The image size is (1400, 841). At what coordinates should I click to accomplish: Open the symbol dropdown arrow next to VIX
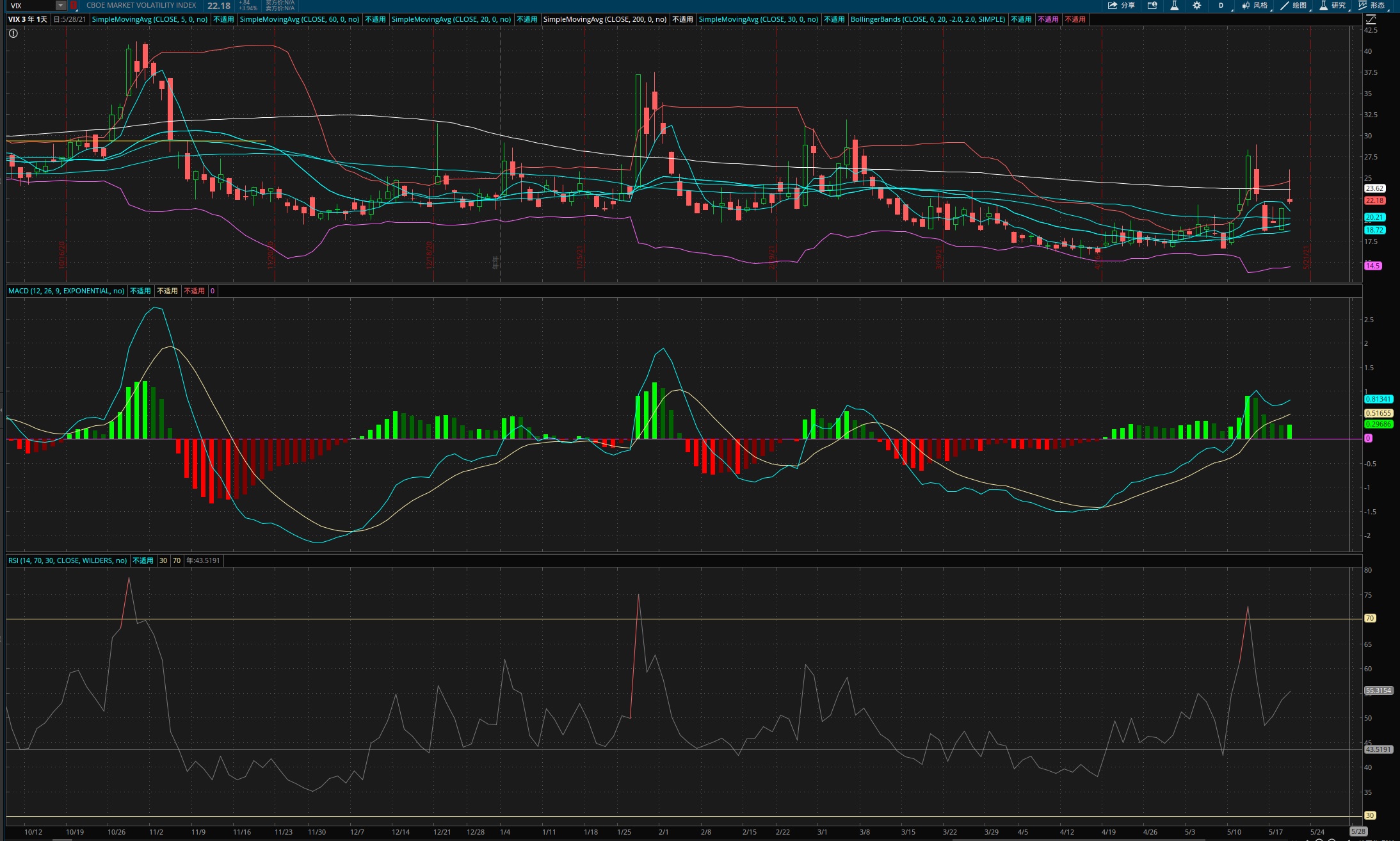(x=61, y=6)
